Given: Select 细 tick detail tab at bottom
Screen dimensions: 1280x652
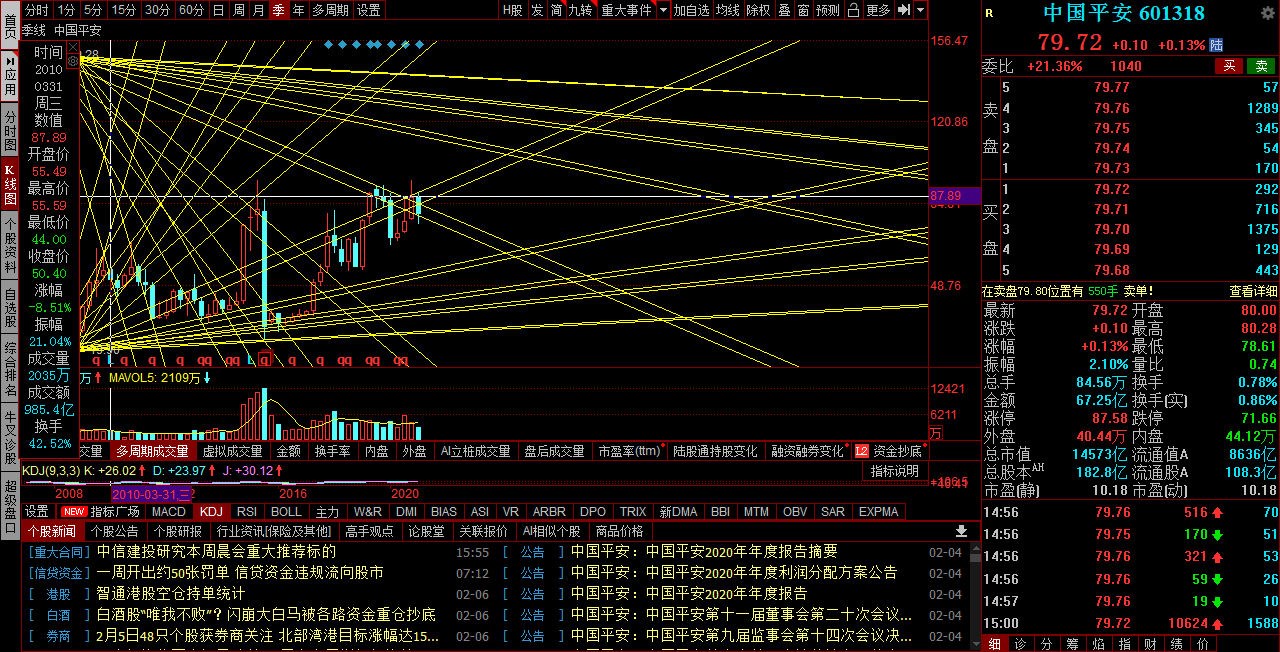Looking at the screenshot, I should tap(995, 644).
